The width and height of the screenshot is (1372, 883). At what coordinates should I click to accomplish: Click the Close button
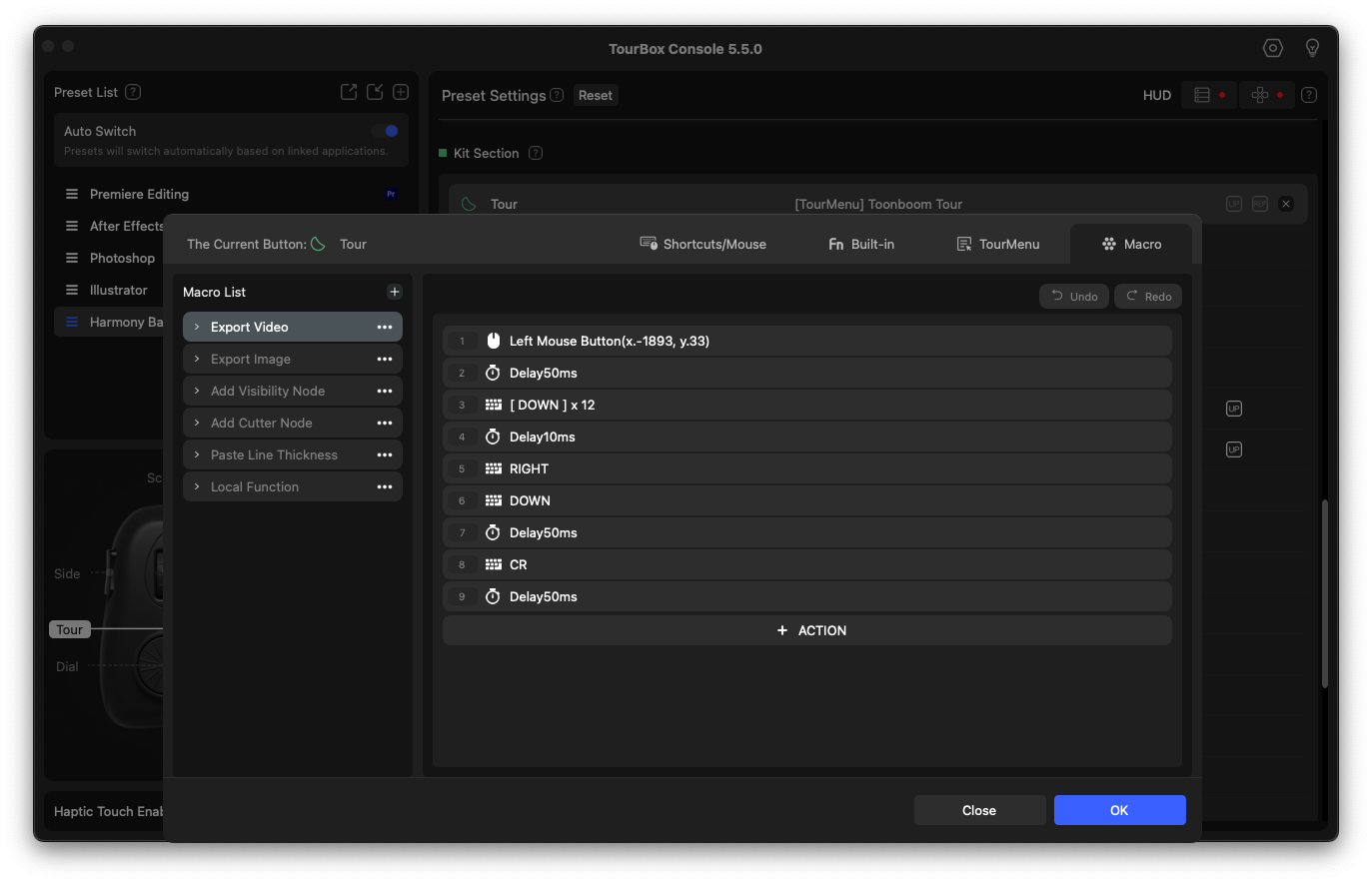pyautogui.click(x=979, y=810)
